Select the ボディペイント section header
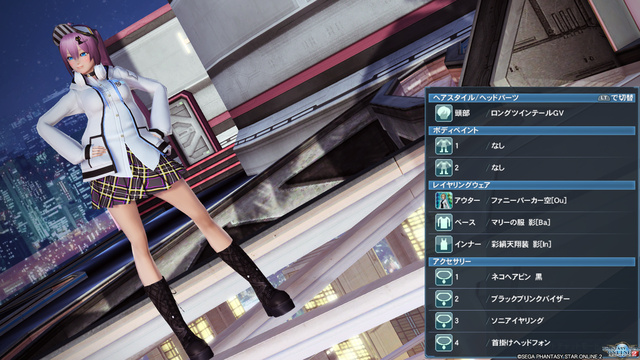The image size is (640, 360). tap(531, 131)
